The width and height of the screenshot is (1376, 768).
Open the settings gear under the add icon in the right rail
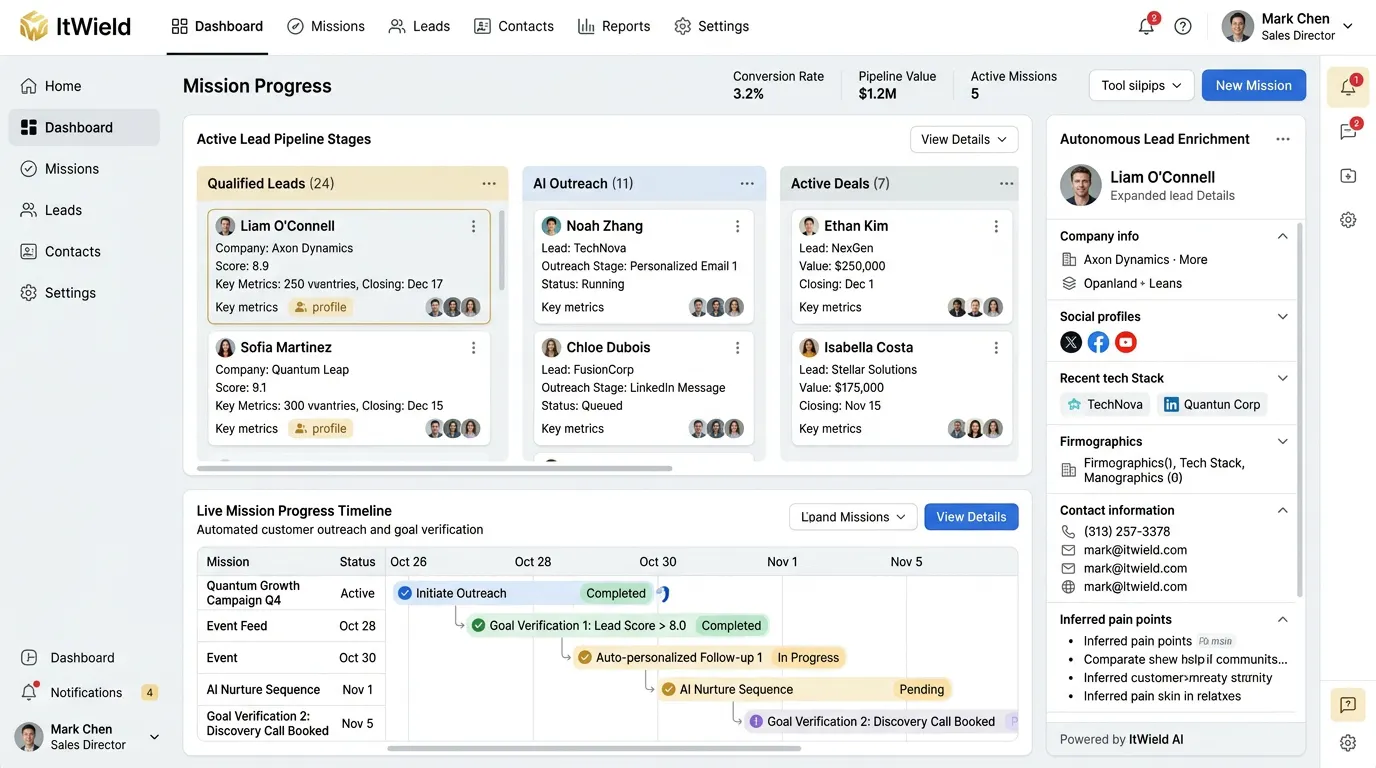1348,220
